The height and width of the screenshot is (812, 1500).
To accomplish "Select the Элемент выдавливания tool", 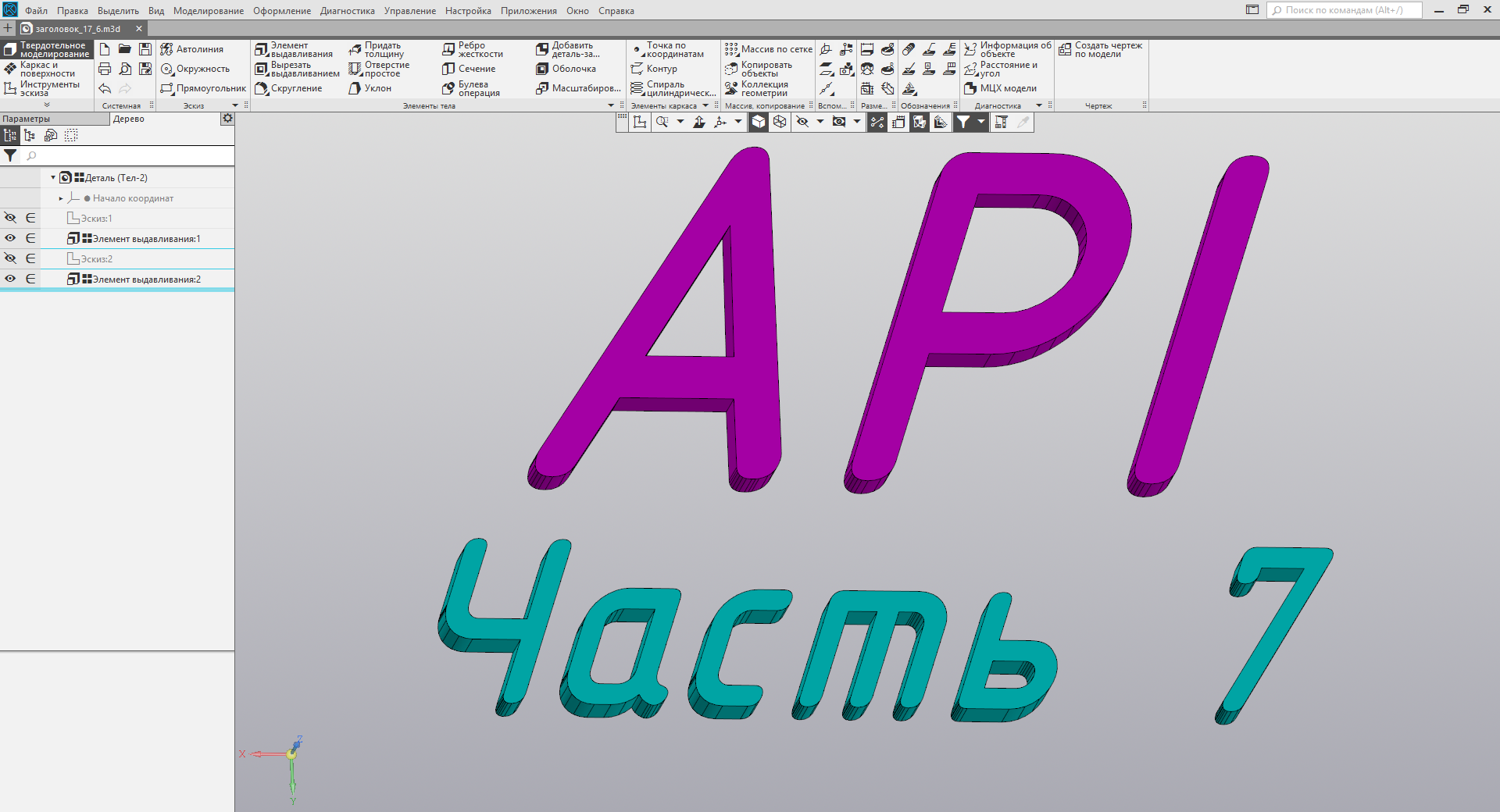I will (297, 49).
